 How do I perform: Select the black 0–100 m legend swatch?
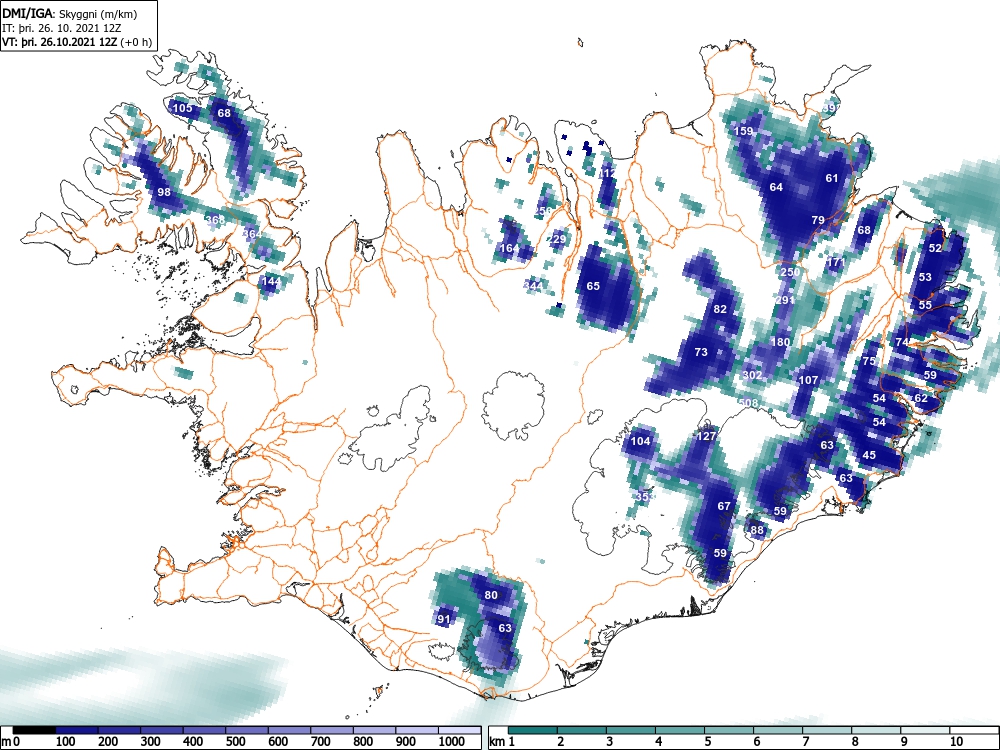pyautogui.click(x=34, y=730)
